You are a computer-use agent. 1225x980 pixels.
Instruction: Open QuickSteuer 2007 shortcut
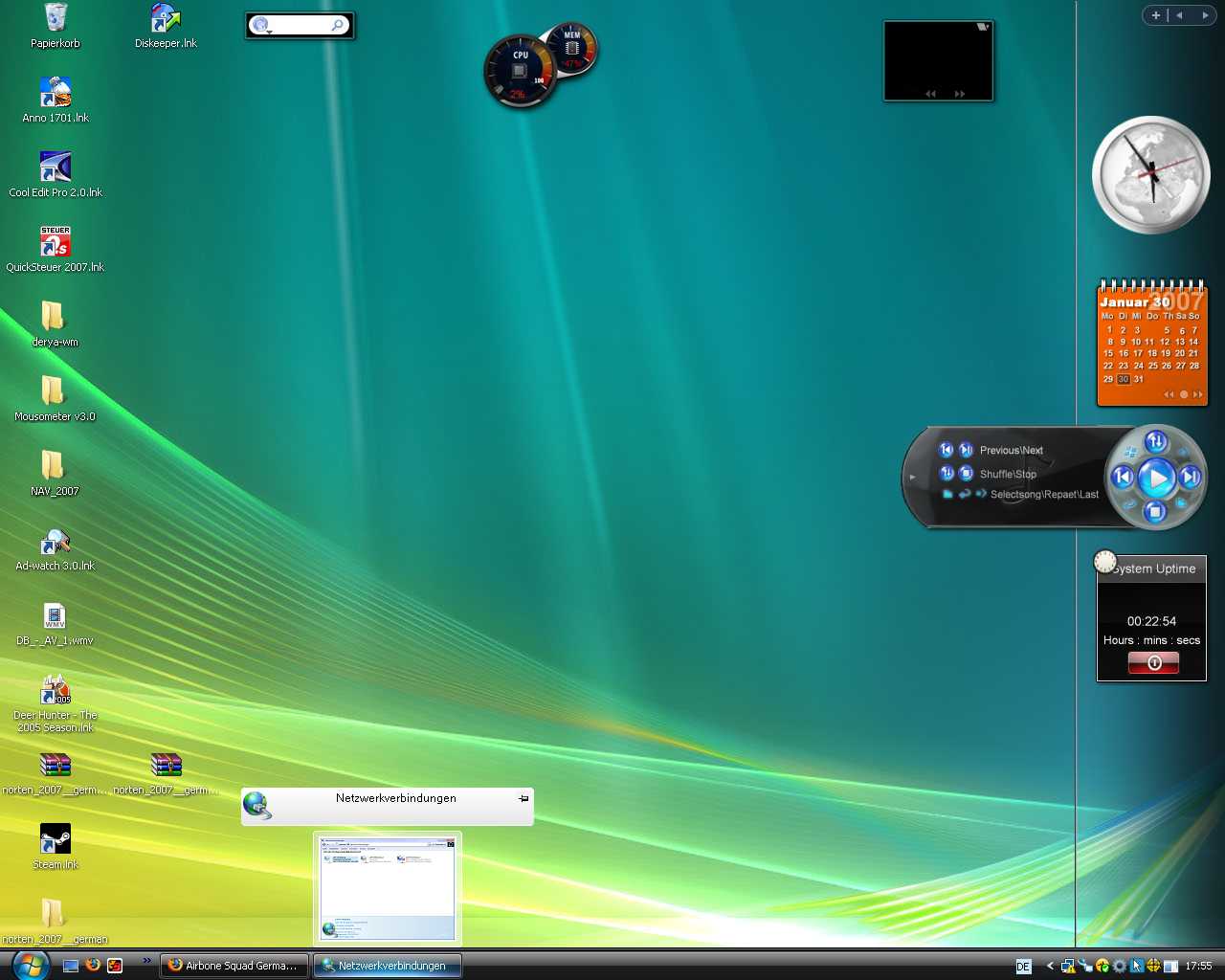pyautogui.click(x=56, y=242)
